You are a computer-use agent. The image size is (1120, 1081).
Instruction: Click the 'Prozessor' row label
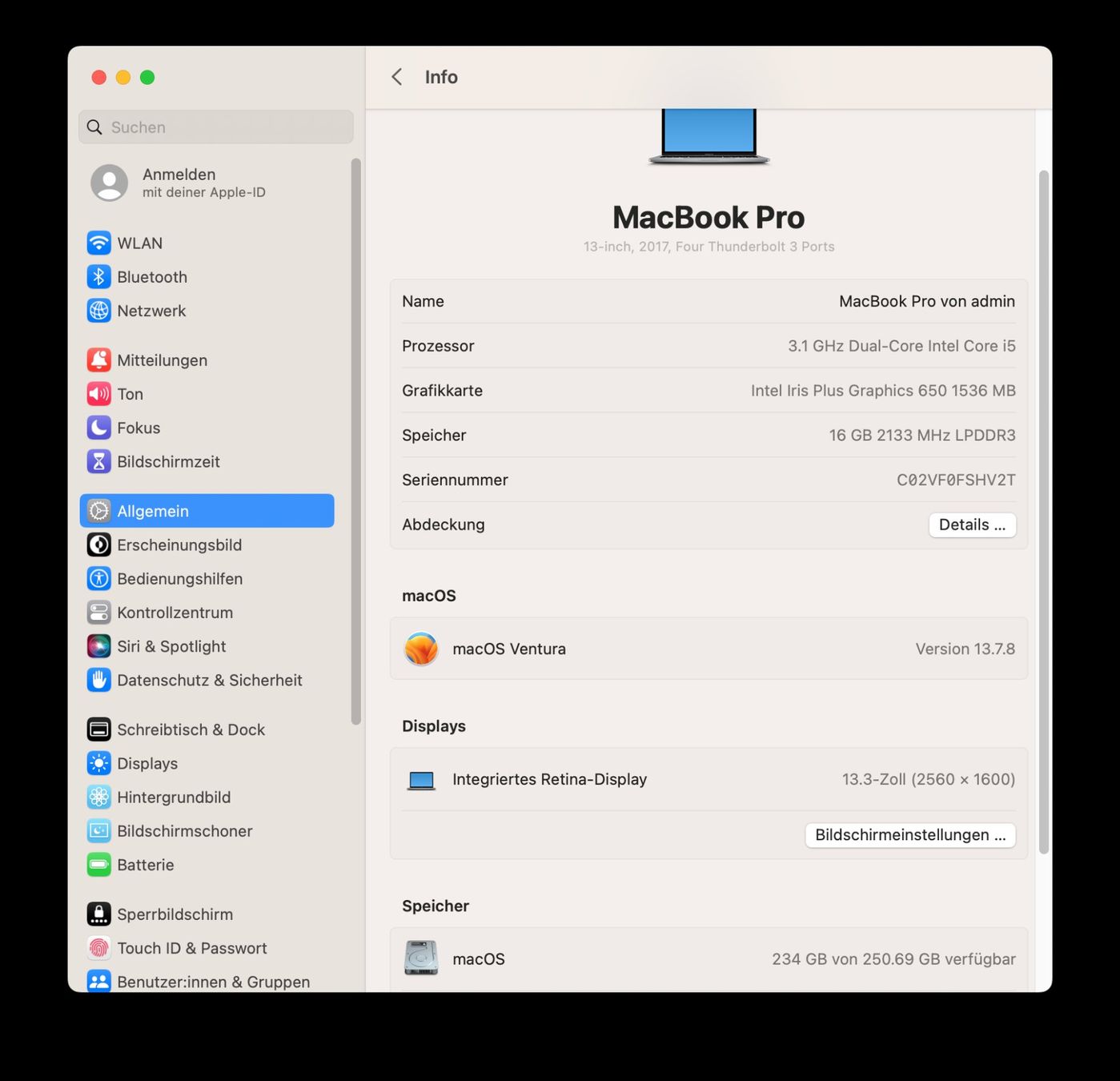point(438,346)
